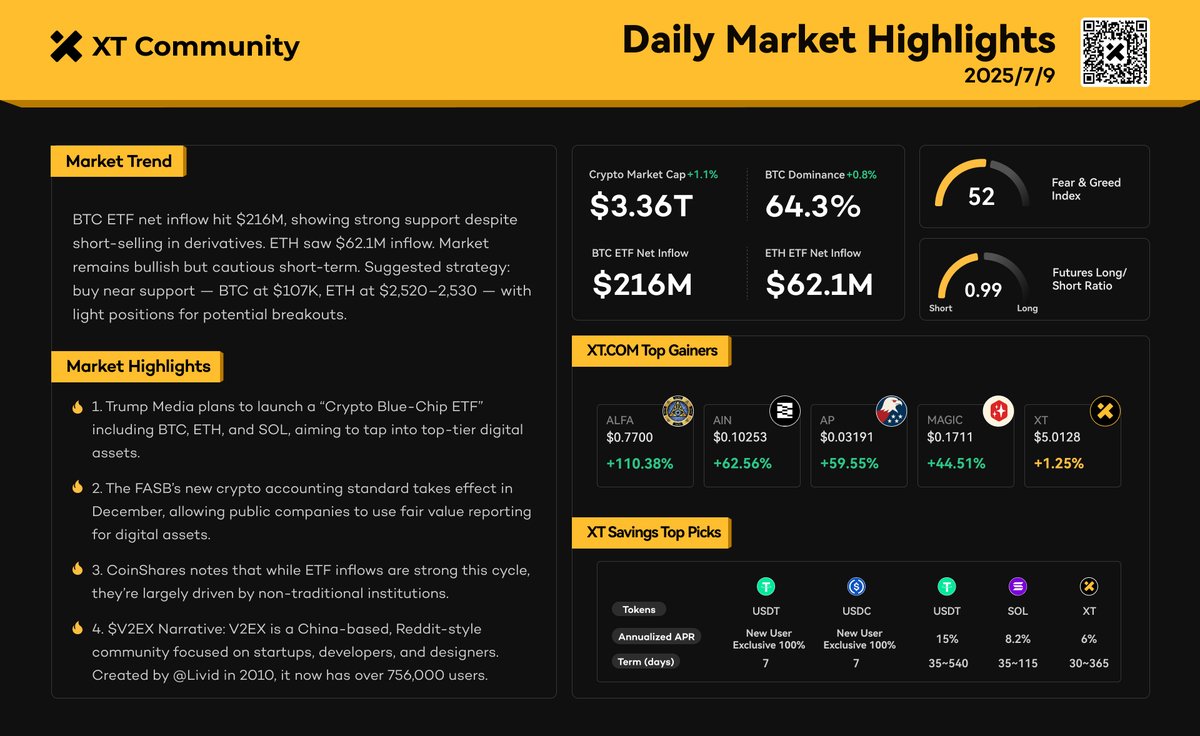This screenshot has width=1200, height=736.
Task: Click the AP eagle token icon
Action: point(891,411)
